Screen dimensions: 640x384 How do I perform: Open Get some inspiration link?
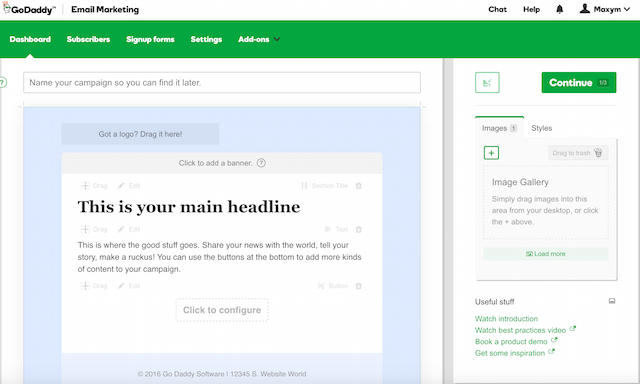[x=510, y=353]
